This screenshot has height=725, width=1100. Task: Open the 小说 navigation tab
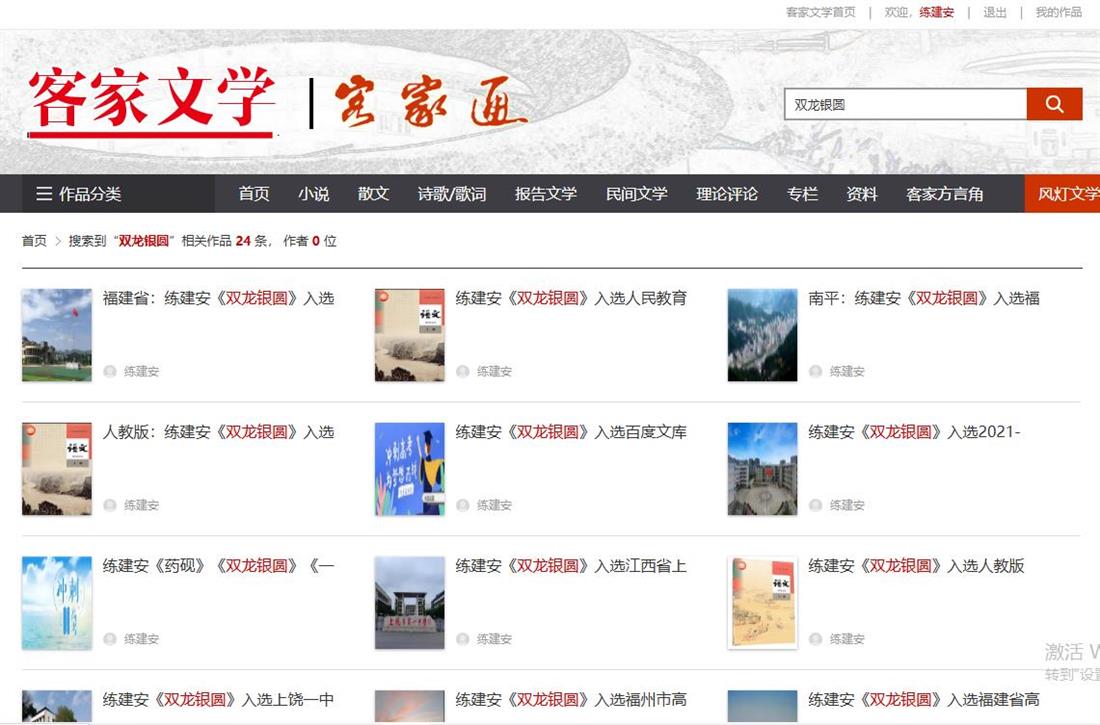[314, 194]
